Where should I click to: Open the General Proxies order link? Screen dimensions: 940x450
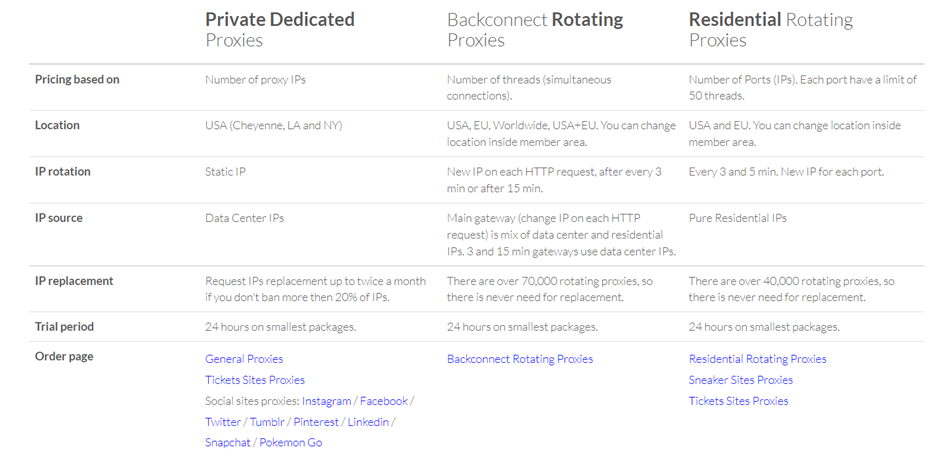(244, 359)
